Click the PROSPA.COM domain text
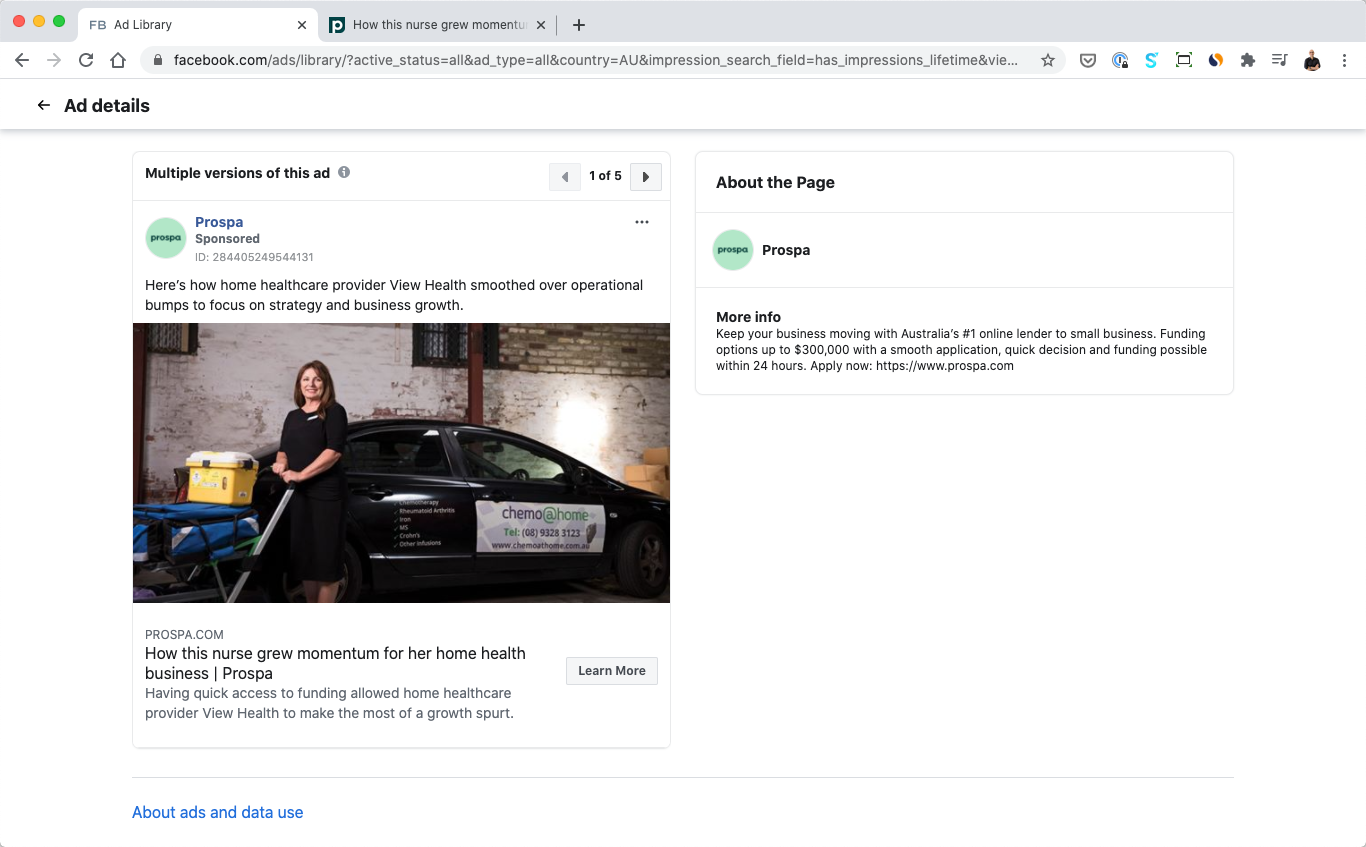1366x847 pixels. pyautogui.click(x=184, y=635)
